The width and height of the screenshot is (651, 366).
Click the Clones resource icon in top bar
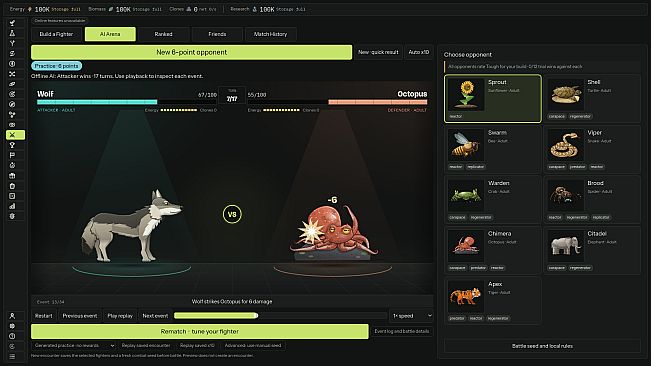tap(189, 9)
